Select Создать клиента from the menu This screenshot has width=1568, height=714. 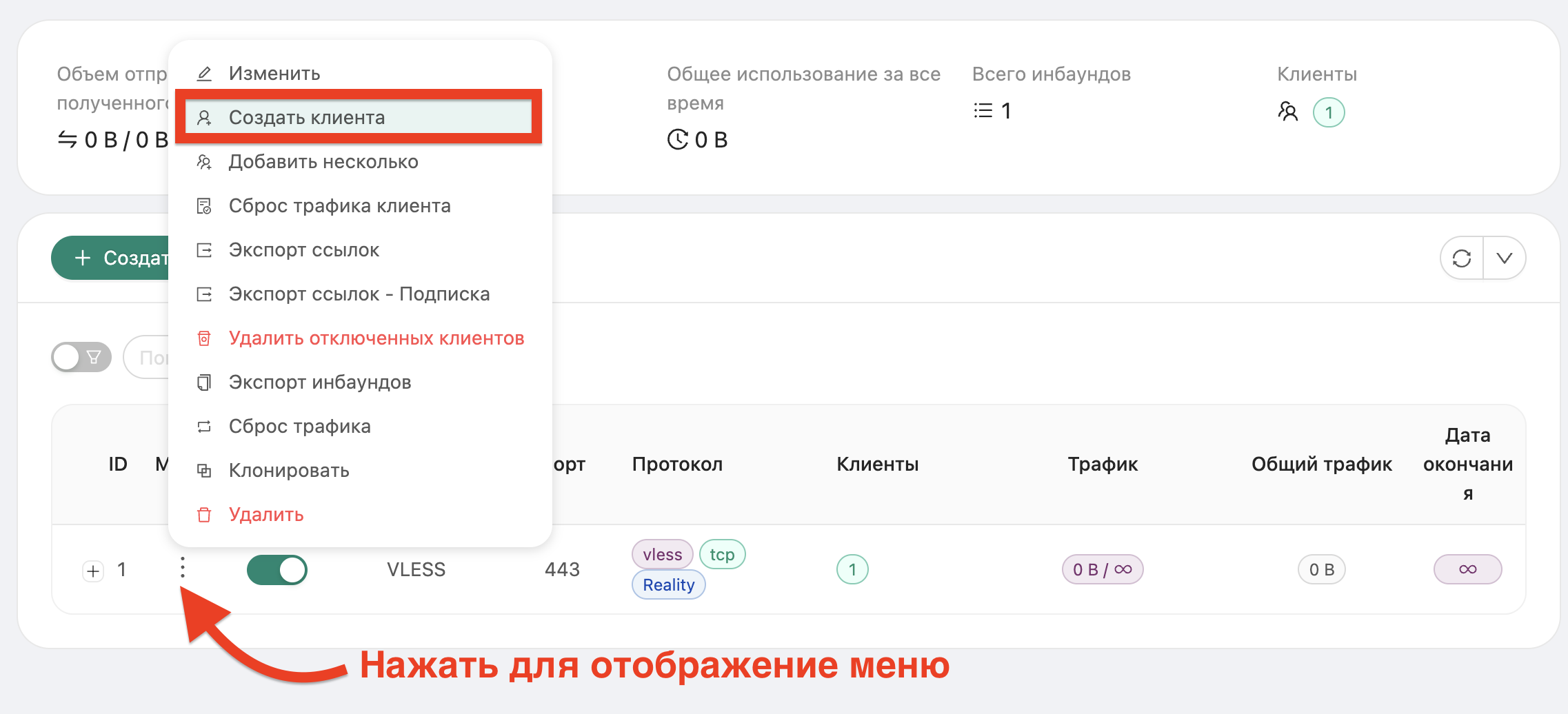[308, 117]
